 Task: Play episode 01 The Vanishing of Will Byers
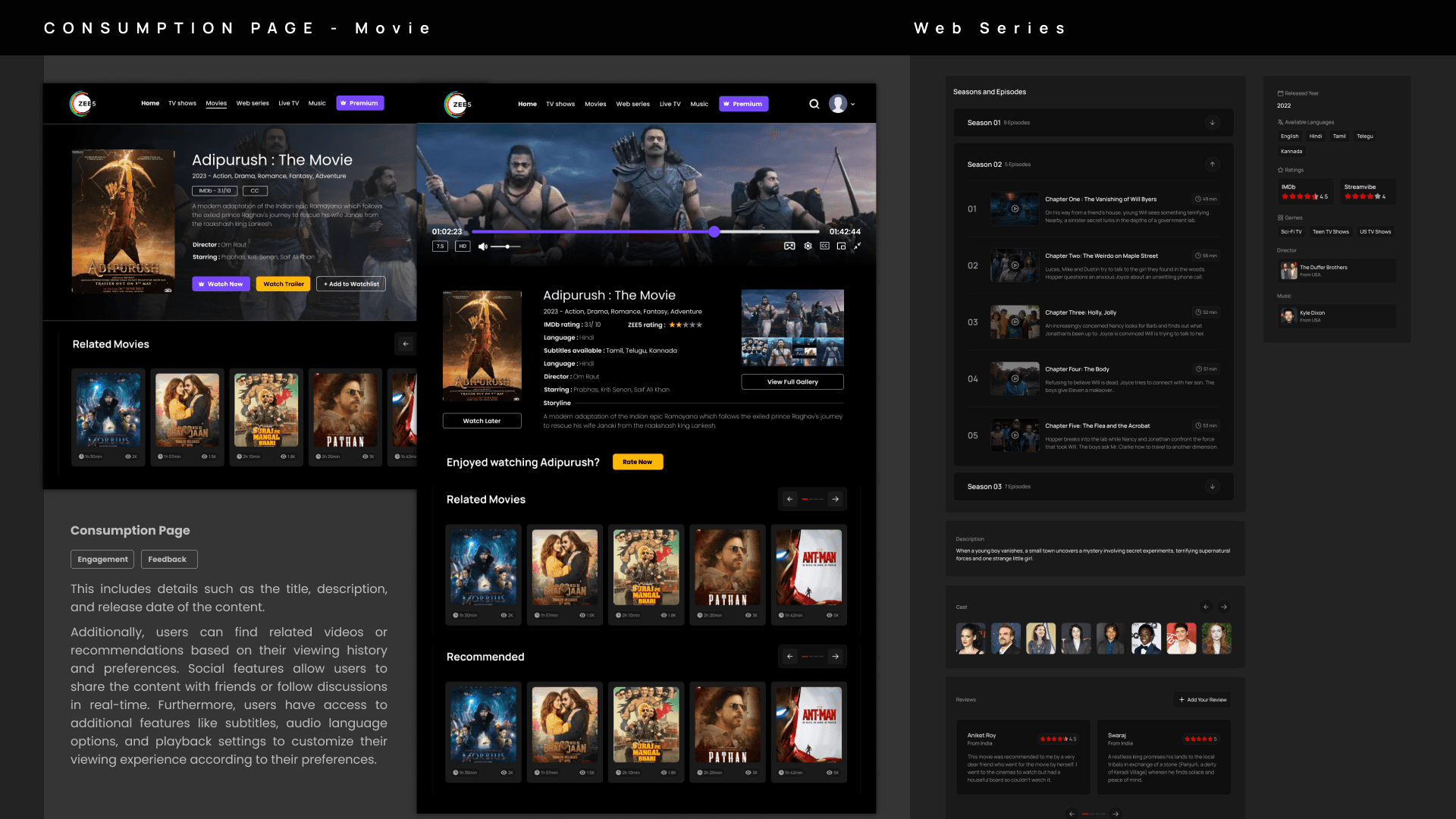1015,209
